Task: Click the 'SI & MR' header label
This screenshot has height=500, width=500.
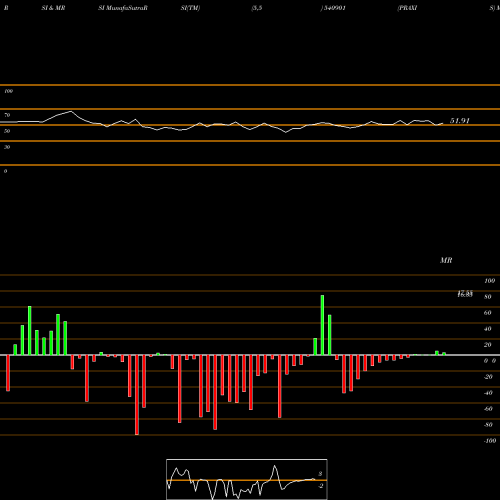Action: pos(53,8)
